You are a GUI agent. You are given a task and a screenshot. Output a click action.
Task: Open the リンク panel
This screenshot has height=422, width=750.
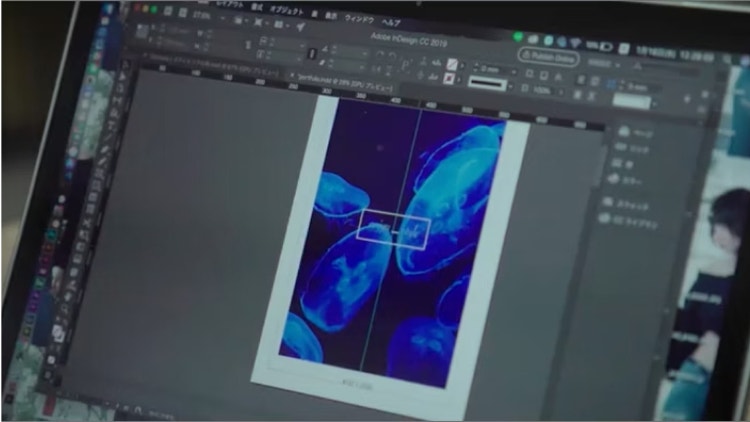coord(633,149)
